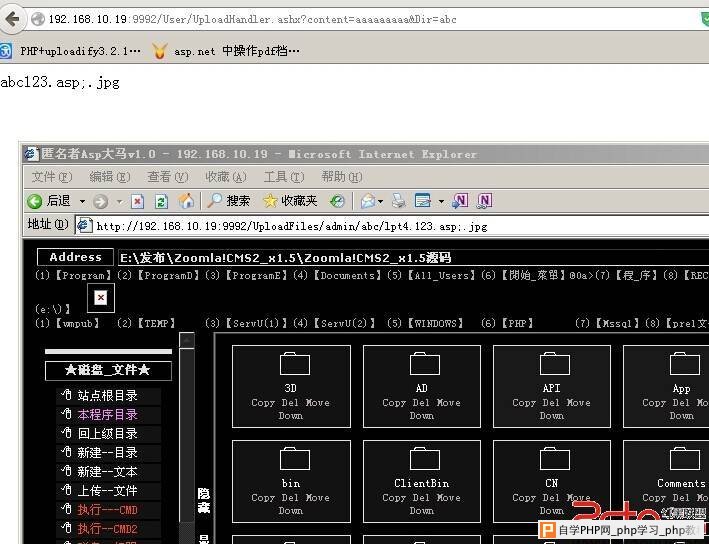The image size is (709, 544).
Task: Click the broken image icon near (e:\)
Action: pyautogui.click(x=101, y=298)
